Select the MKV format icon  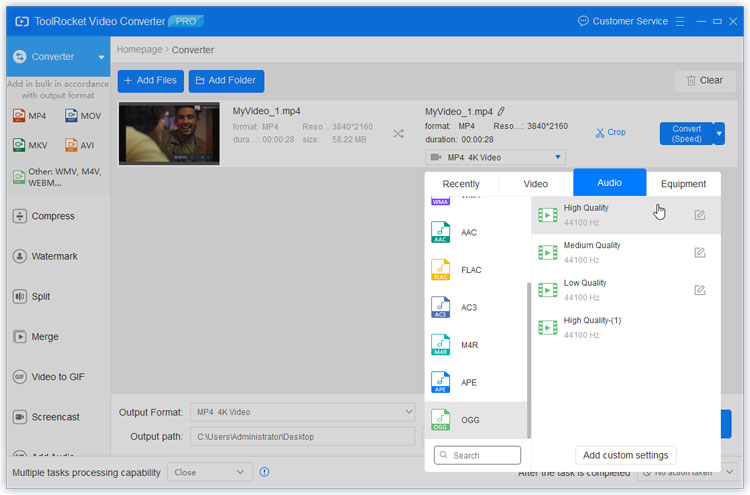[x=19, y=145]
